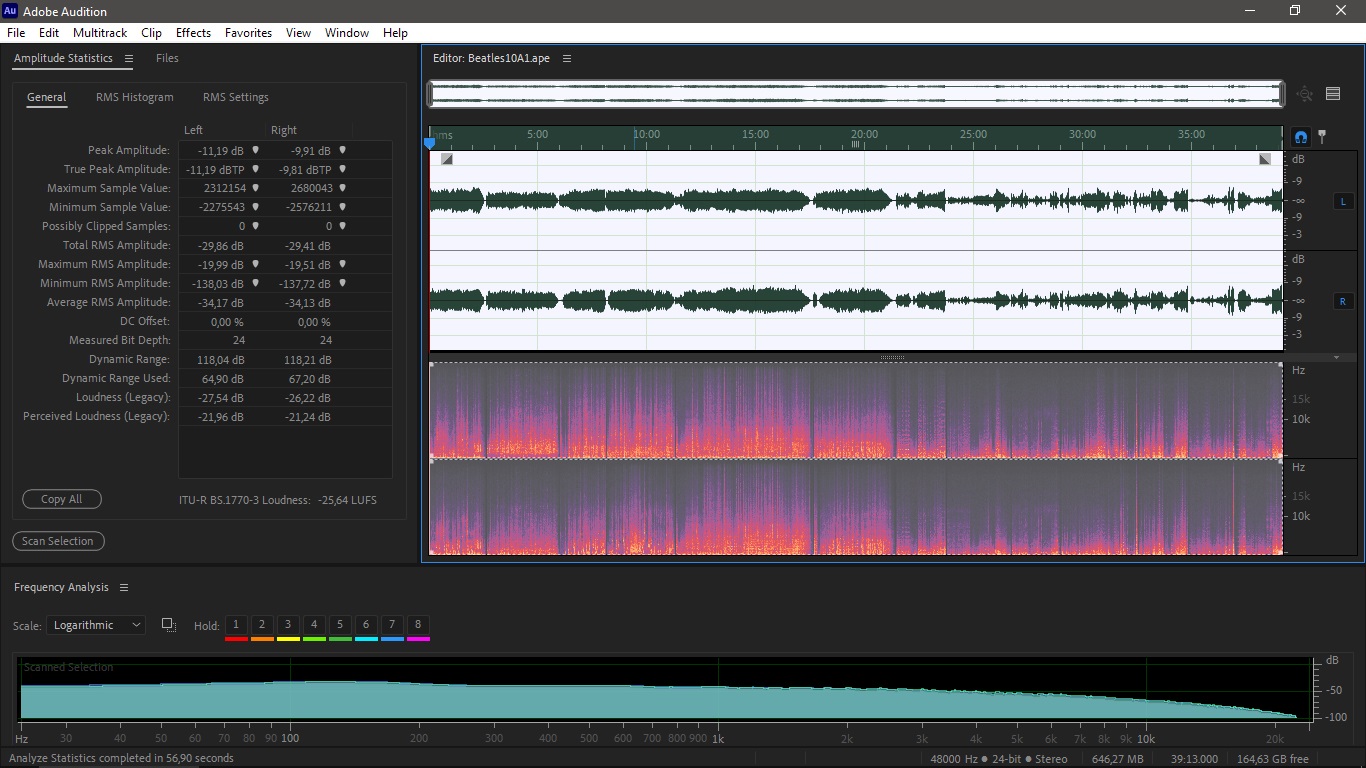Open the Amplitude Statistics panel menu
This screenshot has height=768, width=1366.
pos(128,59)
